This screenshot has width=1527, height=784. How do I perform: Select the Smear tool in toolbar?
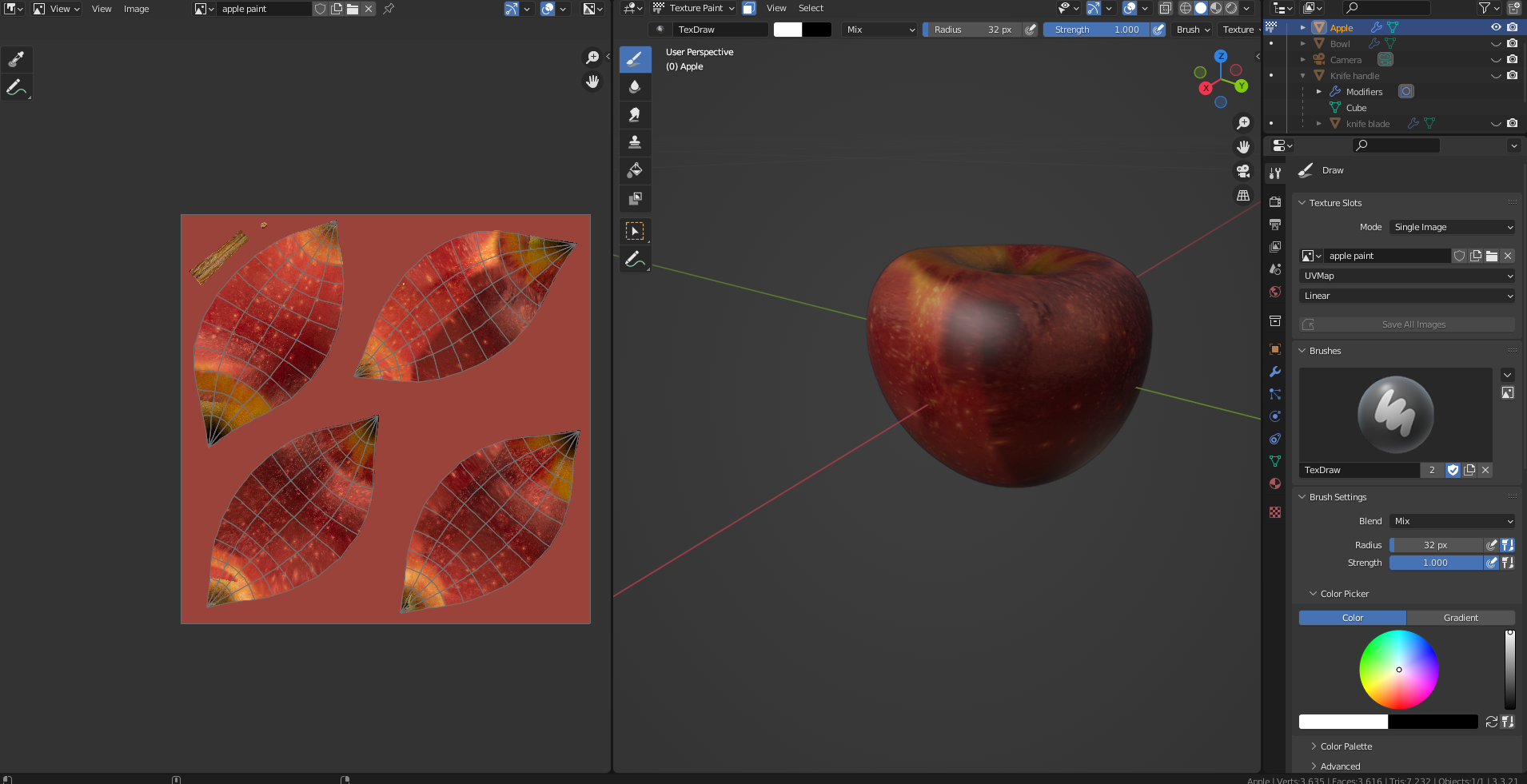[635, 114]
